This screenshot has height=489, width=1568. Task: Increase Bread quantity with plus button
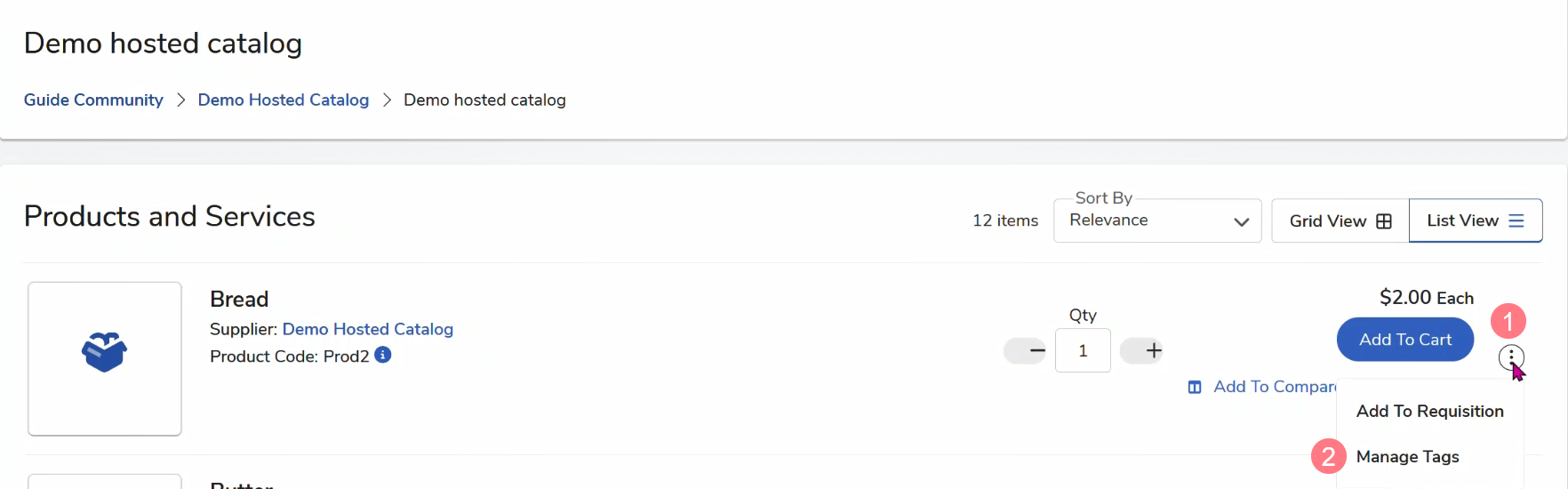click(1153, 350)
